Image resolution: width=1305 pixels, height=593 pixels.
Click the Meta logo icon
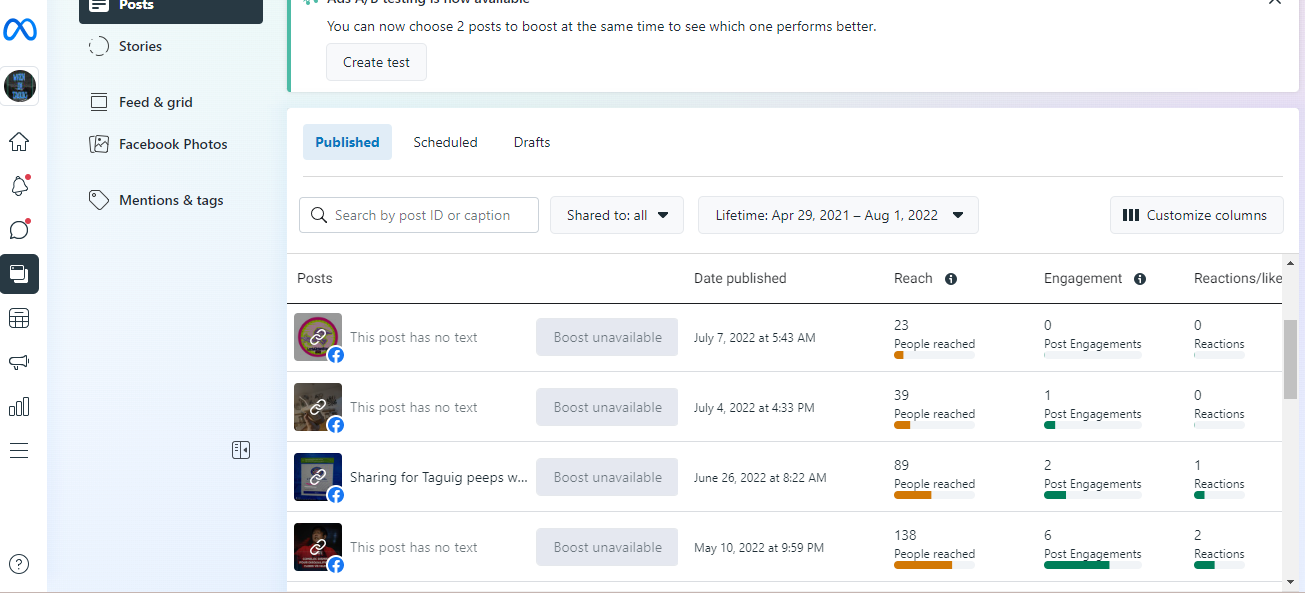pos(20,30)
